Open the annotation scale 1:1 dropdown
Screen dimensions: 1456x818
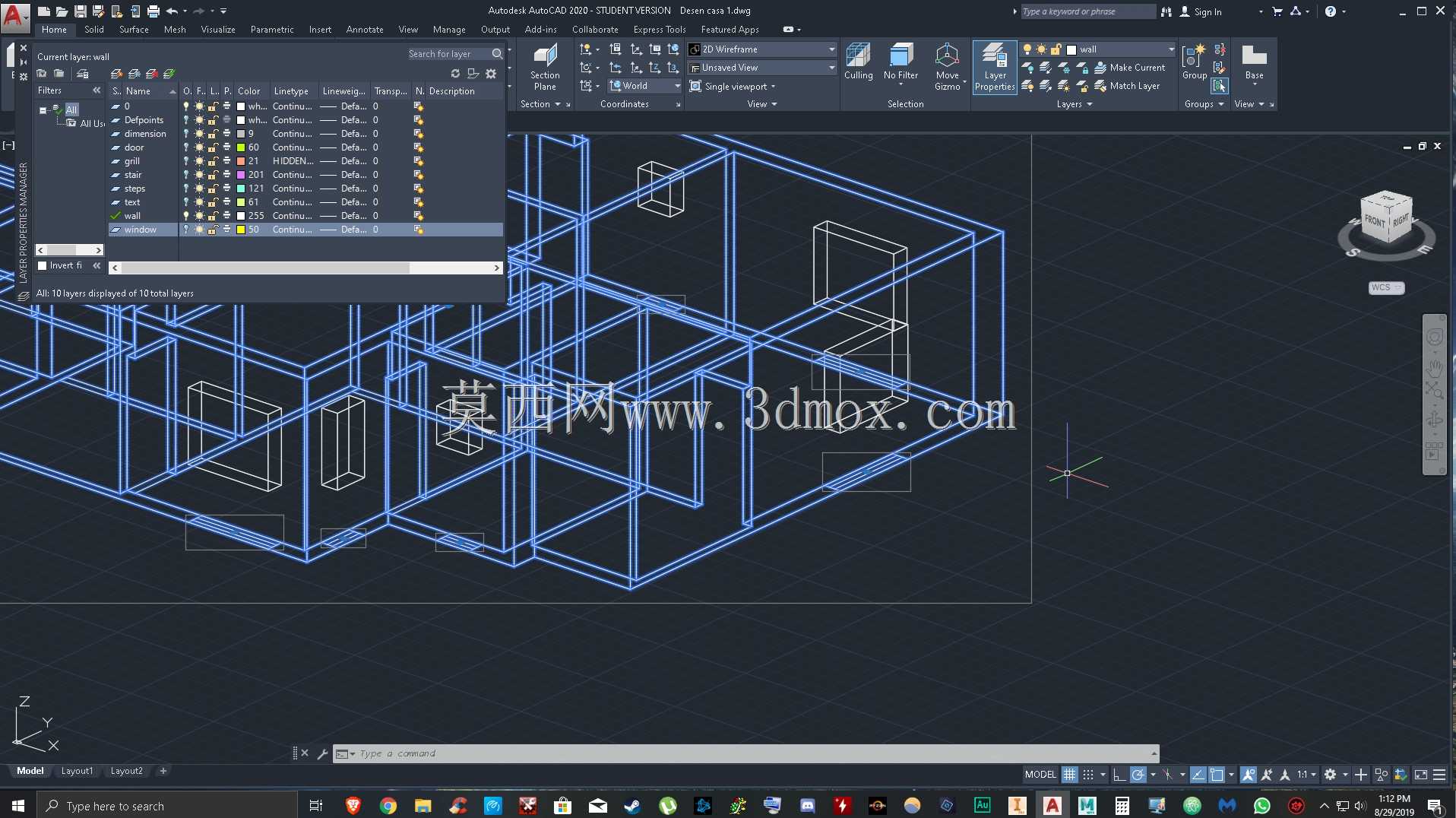[1306, 775]
